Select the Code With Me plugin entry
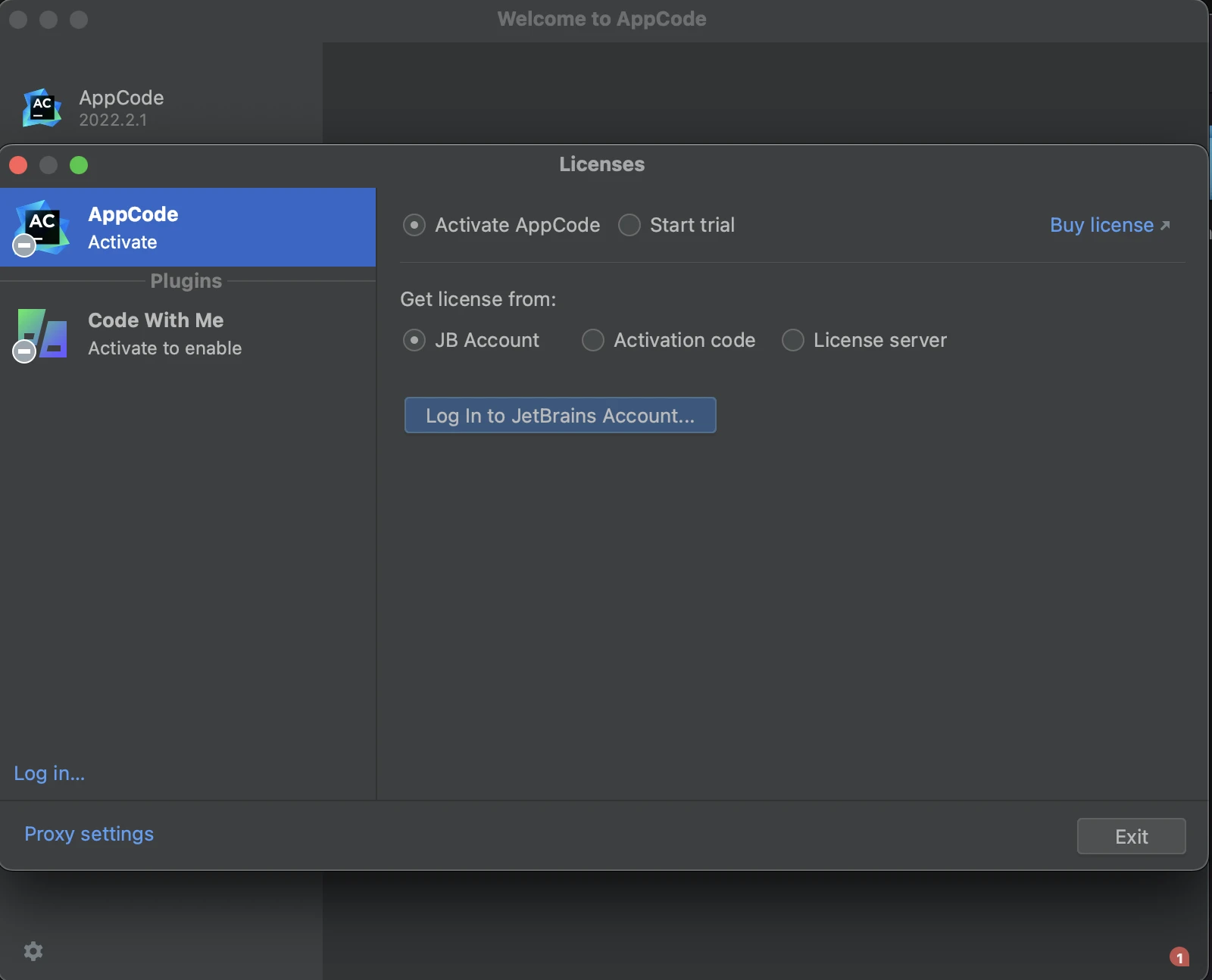 pos(188,334)
